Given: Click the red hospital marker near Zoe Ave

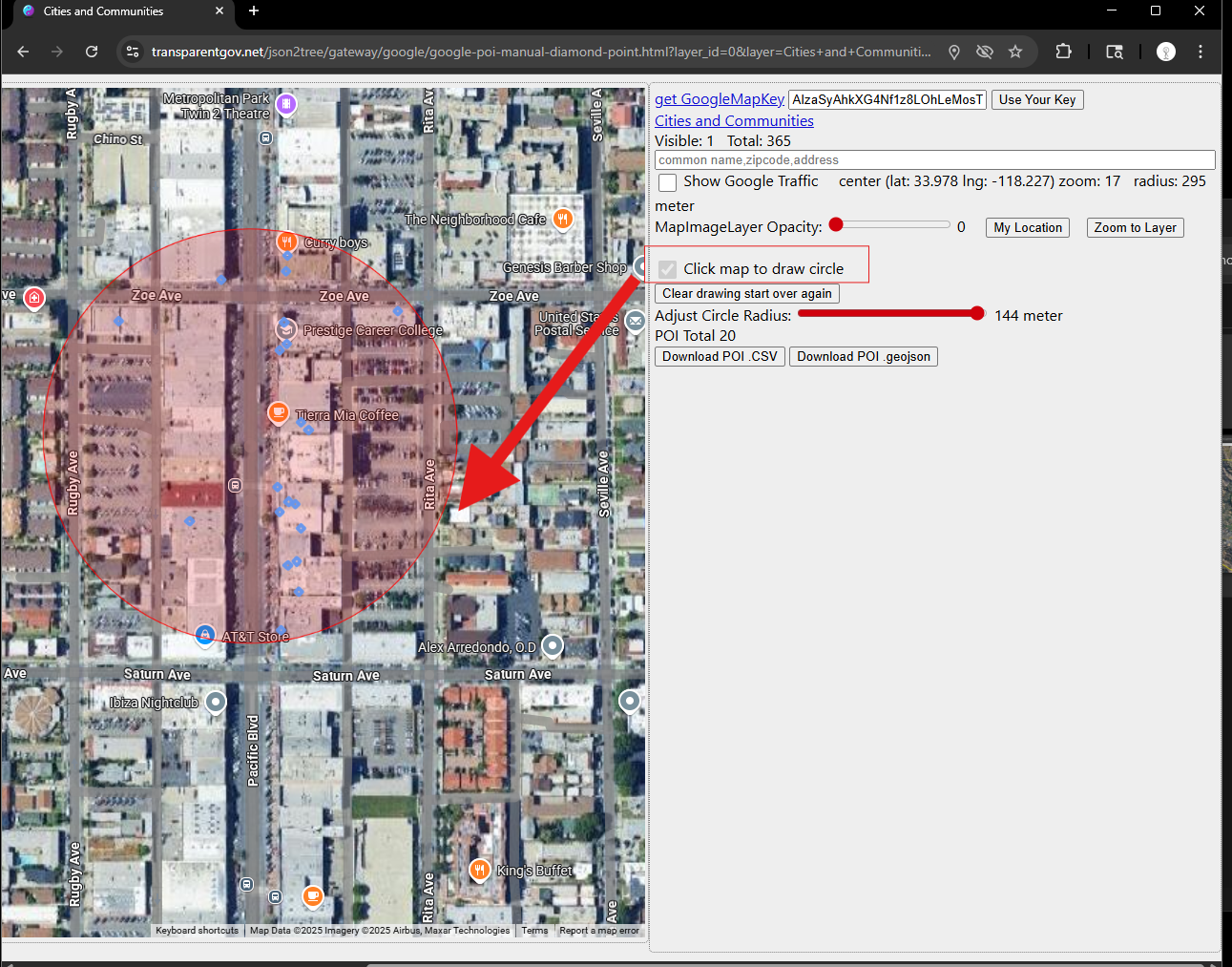Looking at the screenshot, I should (34, 298).
